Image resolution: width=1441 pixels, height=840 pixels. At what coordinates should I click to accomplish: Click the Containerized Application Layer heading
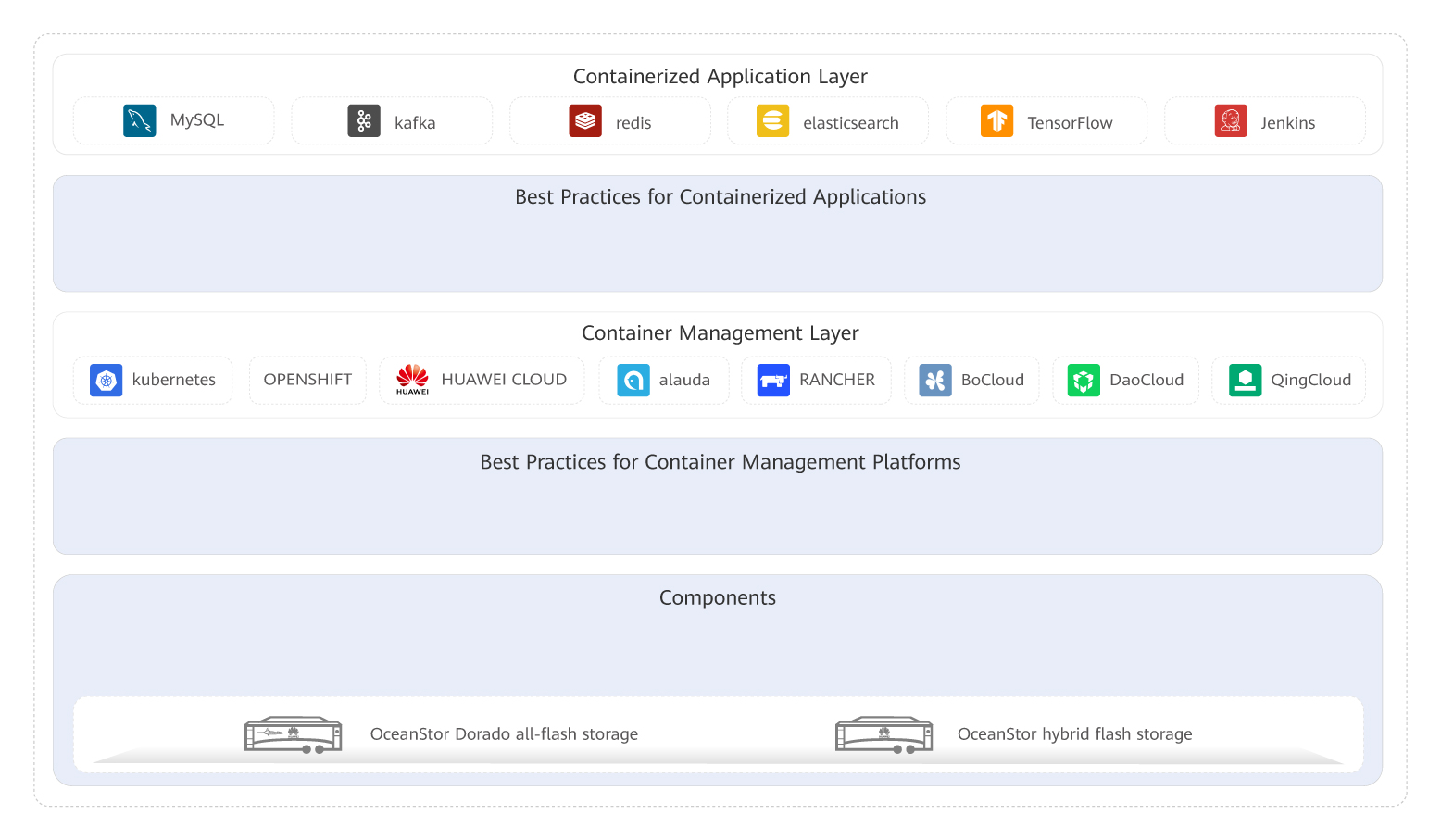[720, 76]
